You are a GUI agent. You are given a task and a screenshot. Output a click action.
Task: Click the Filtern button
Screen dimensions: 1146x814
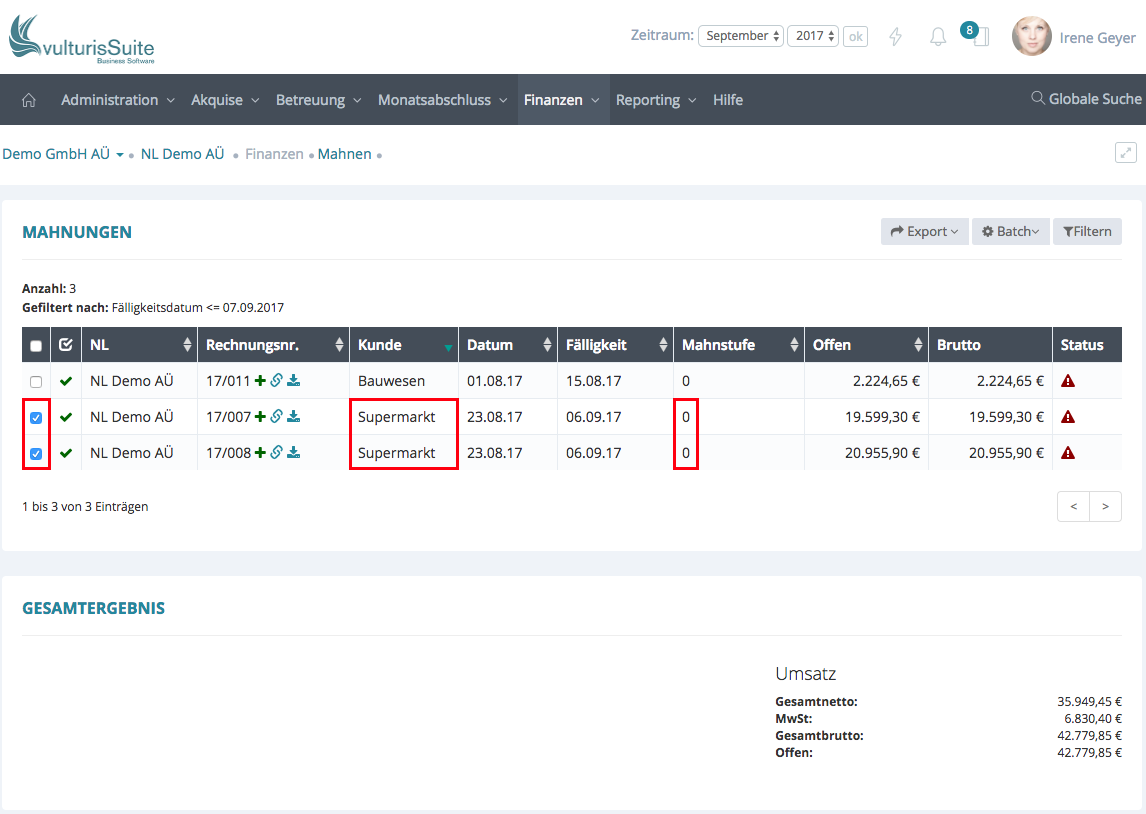(1087, 231)
